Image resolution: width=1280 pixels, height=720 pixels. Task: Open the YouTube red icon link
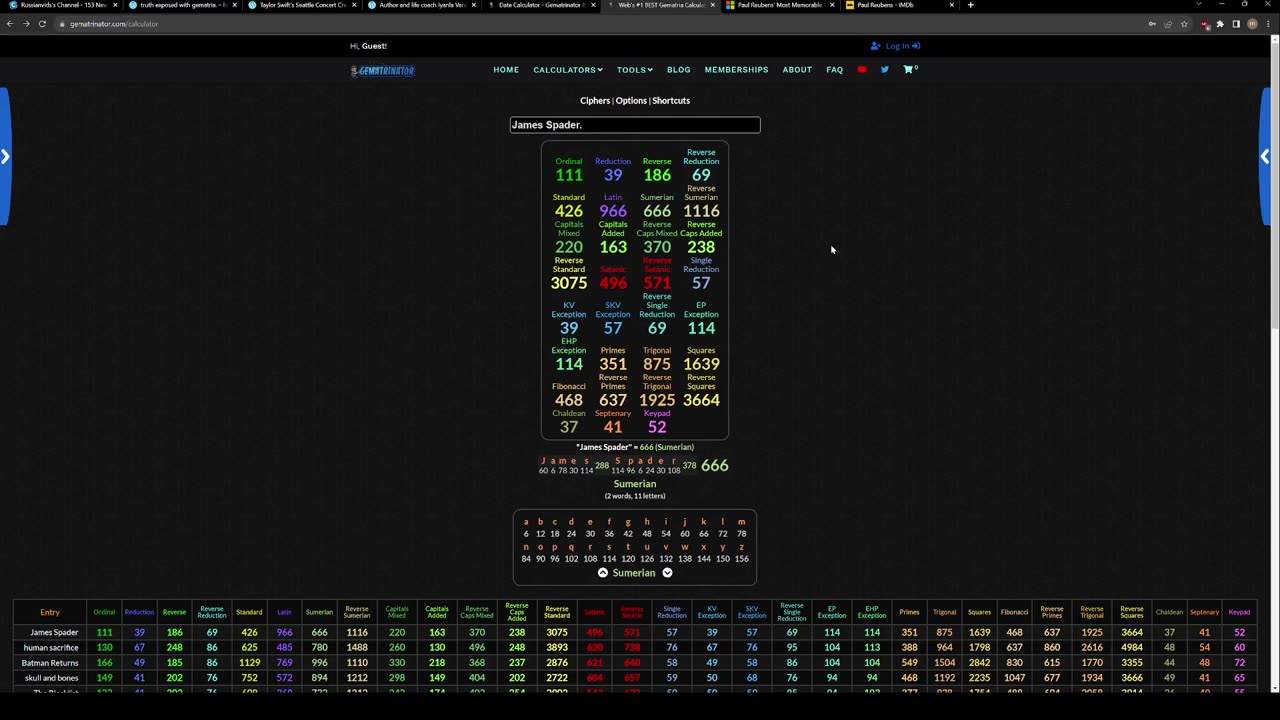[862, 70]
